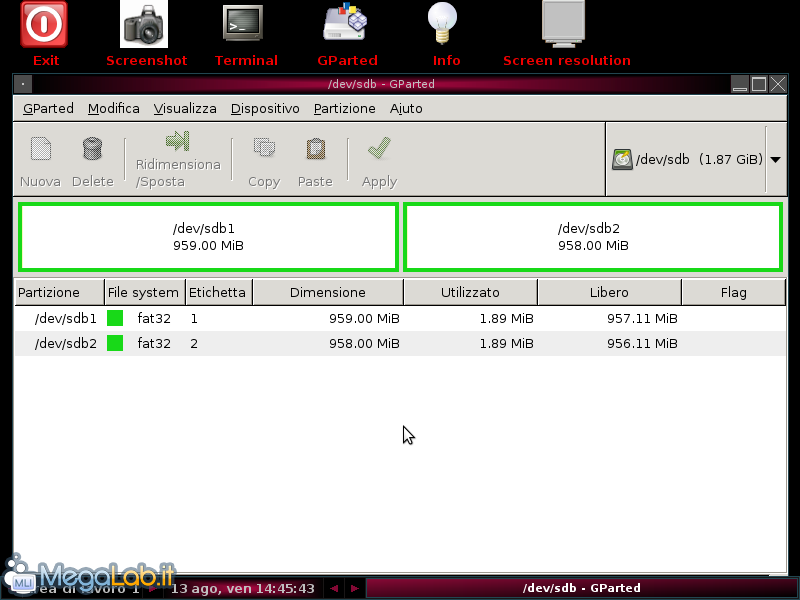This screenshot has width=800, height=600.
Task: Click the Apply checkmark toolbar icon
Action: tap(379, 148)
